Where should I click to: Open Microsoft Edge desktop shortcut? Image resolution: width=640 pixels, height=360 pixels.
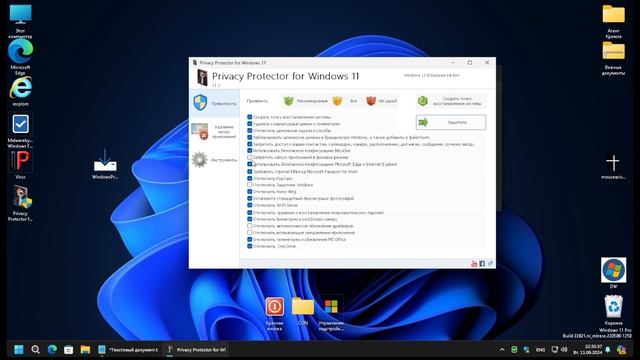(20, 57)
